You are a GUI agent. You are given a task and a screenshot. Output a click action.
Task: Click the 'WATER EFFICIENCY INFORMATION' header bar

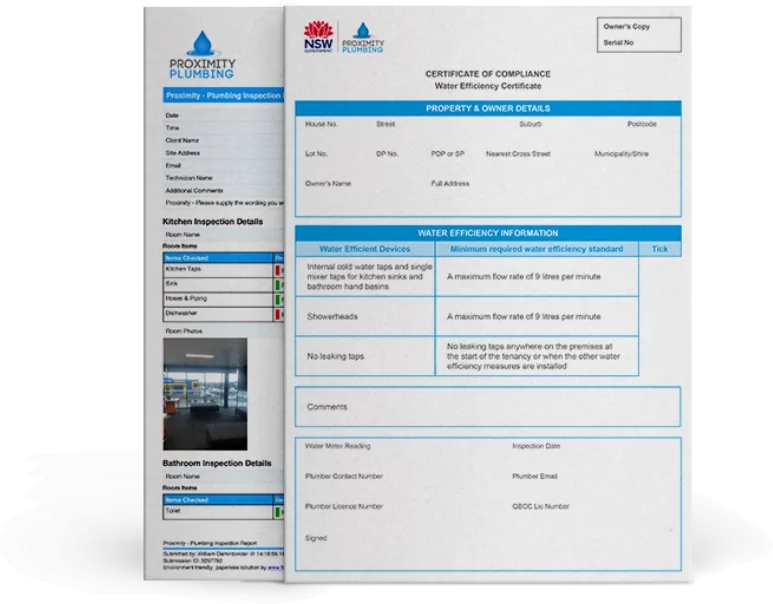point(488,233)
